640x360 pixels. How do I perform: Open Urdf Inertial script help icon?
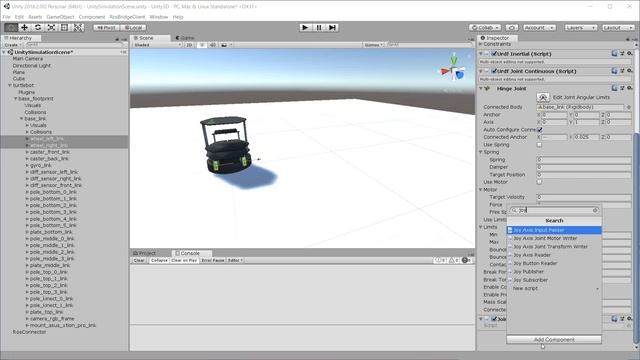coord(614,53)
